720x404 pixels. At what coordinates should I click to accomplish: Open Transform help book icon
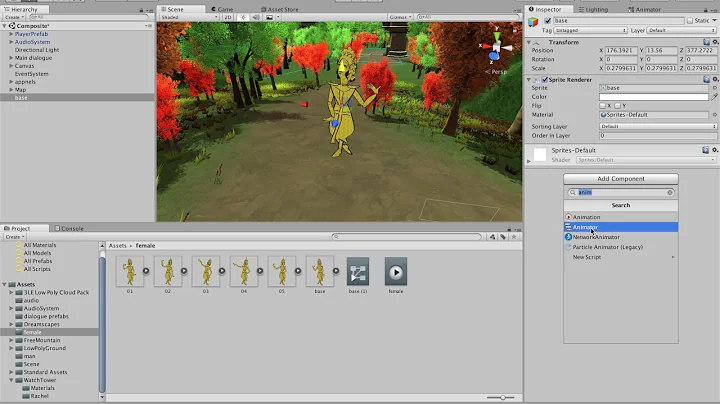click(x=706, y=42)
